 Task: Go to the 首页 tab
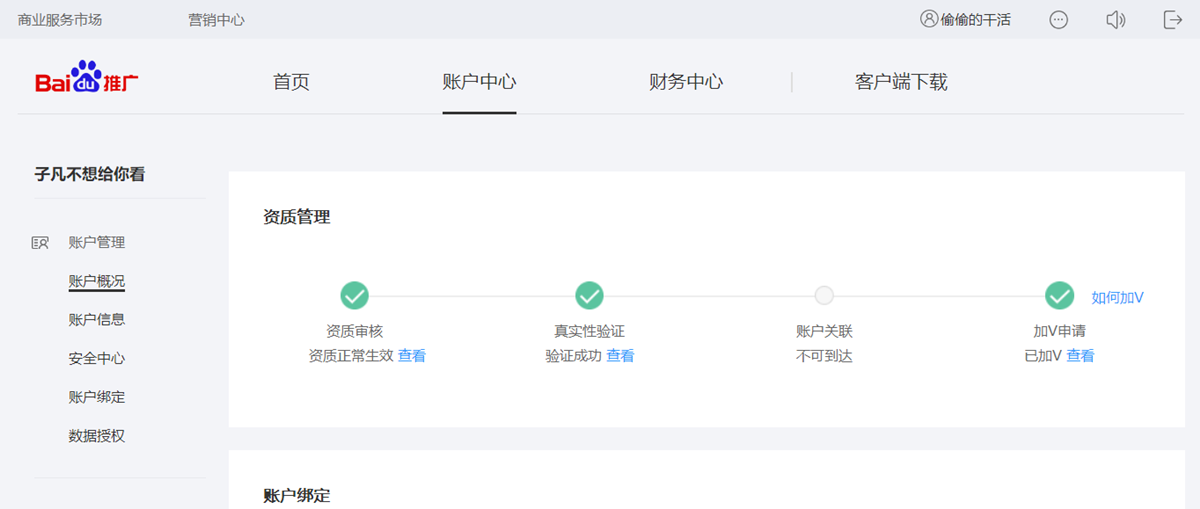[291, 82]
